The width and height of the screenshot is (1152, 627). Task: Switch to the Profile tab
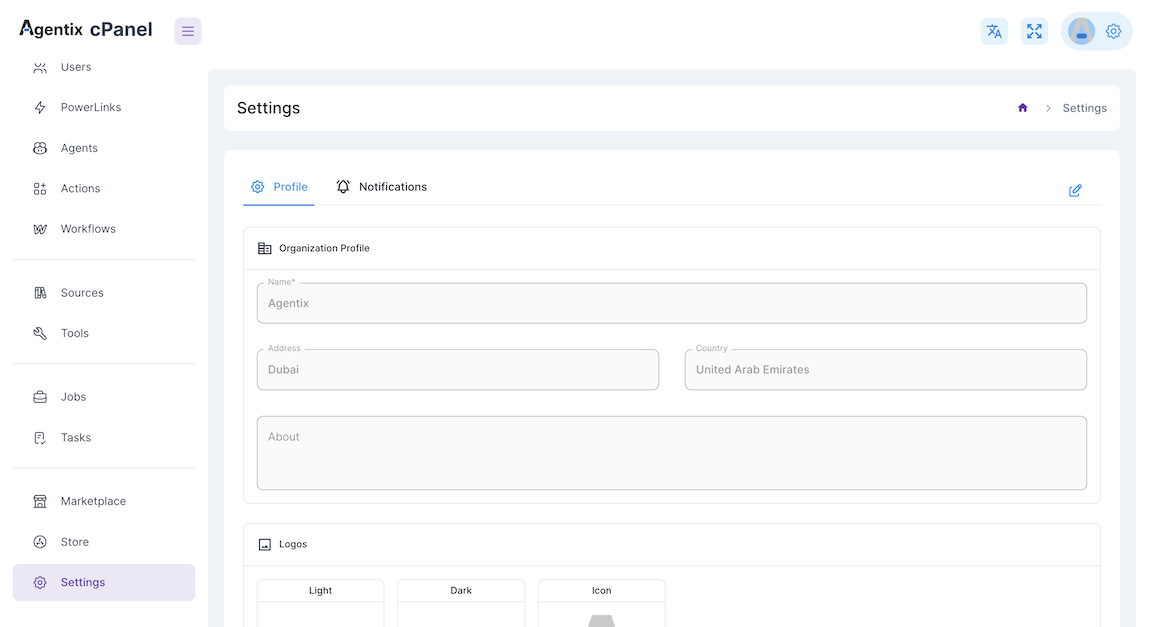pyautogui.click(x=278, y=187)
